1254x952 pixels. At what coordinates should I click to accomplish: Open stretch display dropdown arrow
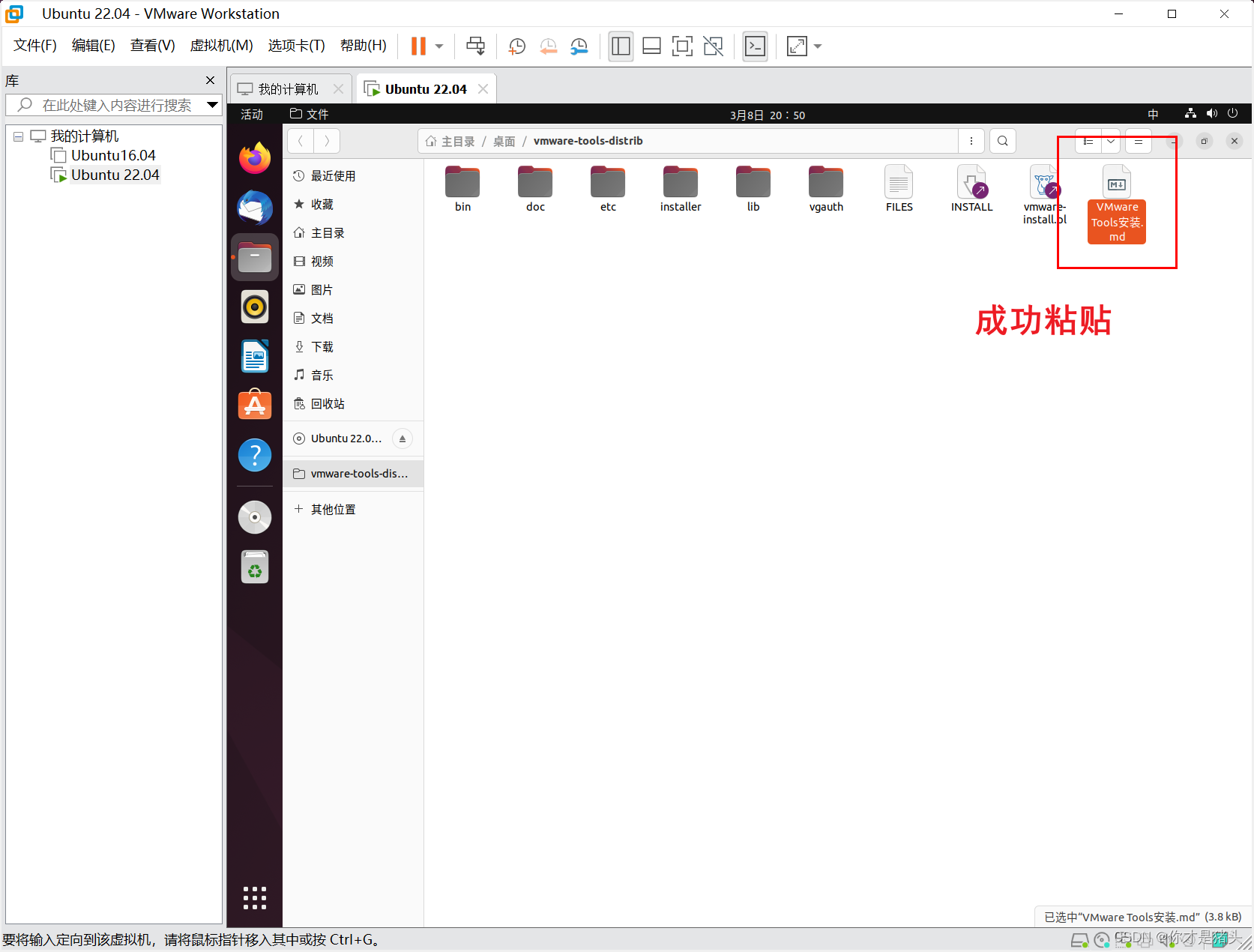818,46
